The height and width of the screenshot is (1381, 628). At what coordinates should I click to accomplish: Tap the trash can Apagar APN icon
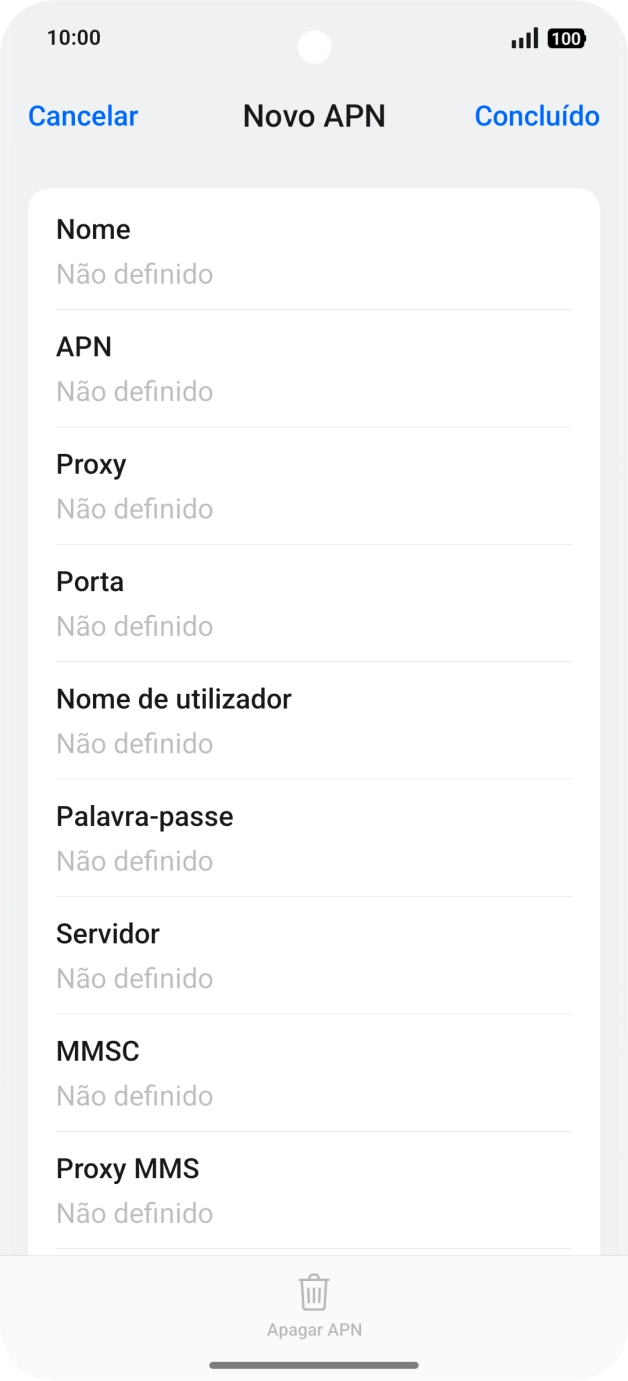tap(314, 1292)
